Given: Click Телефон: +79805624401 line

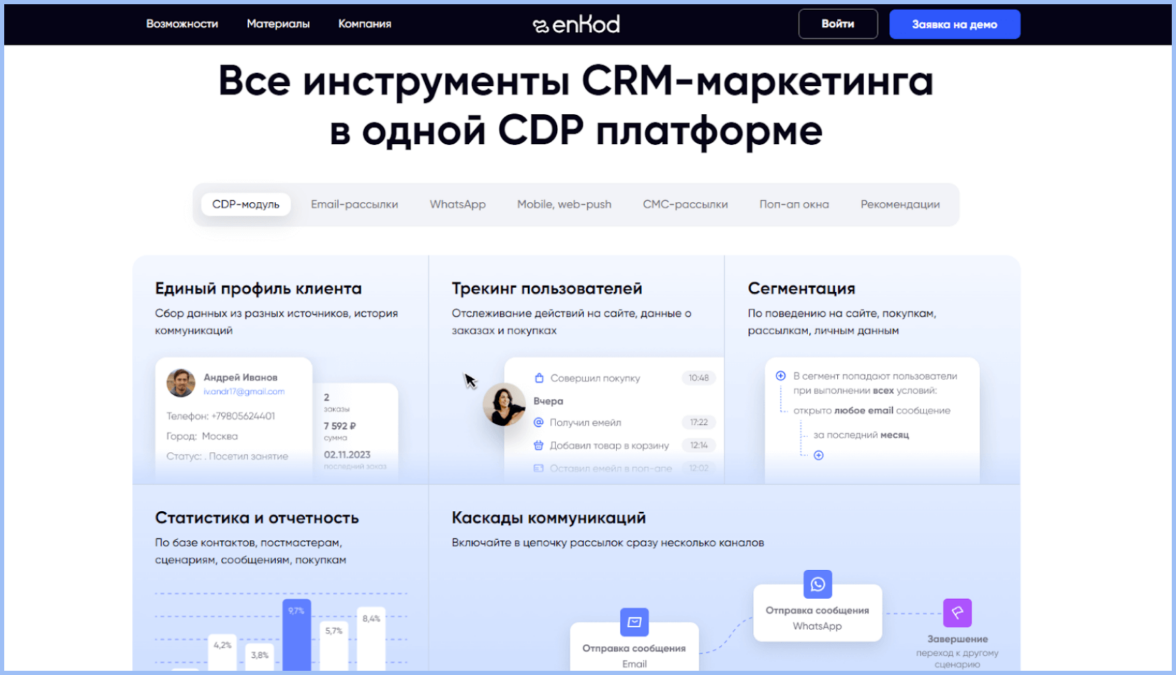Looking at the screenshot, I should point(220,416).
